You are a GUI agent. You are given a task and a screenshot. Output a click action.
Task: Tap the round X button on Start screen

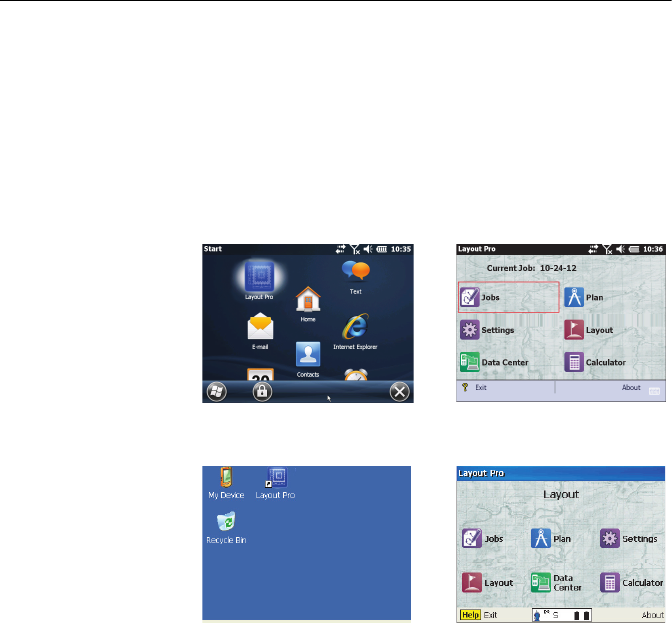click(x=399, y=392)
